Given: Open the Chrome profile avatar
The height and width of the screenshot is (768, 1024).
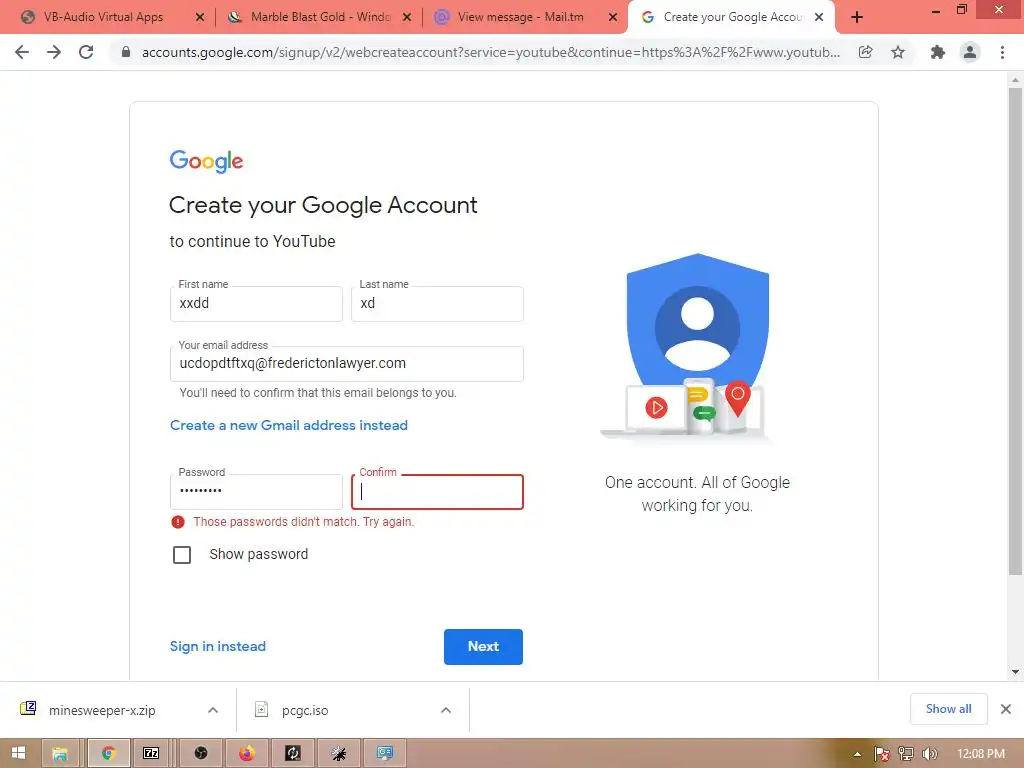Looking at the screenshot, I should click(x=970, y=52).
